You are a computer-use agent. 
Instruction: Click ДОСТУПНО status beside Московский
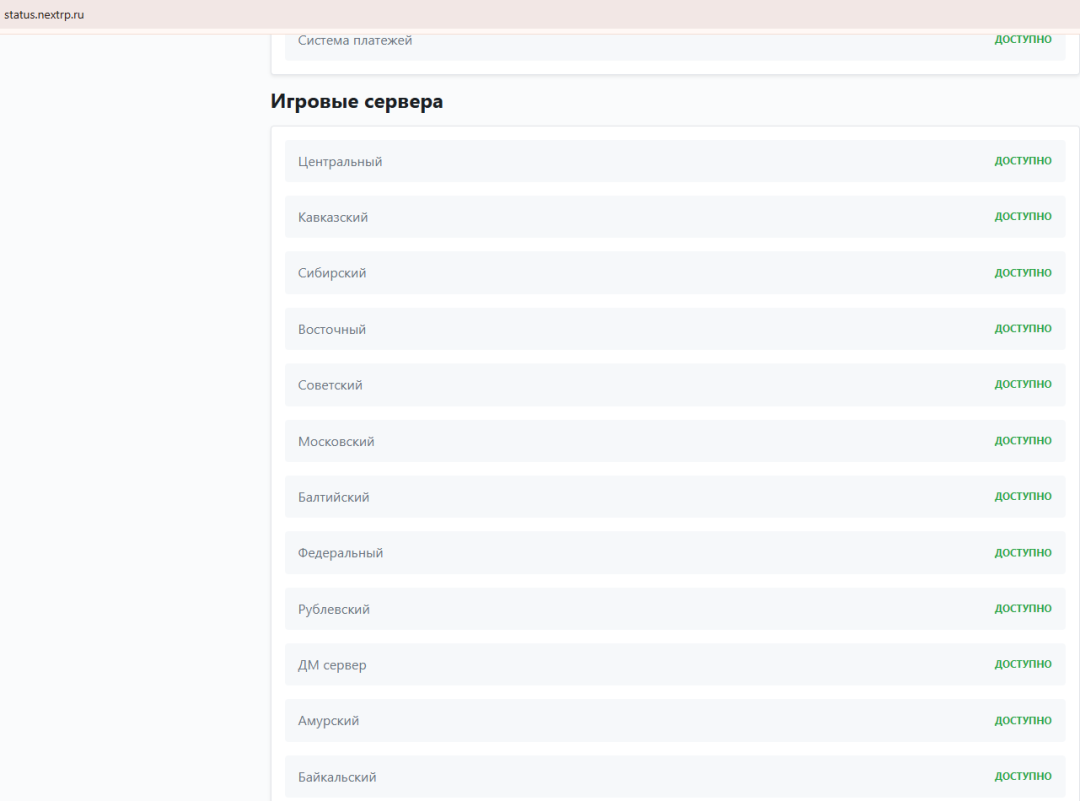1022,441
